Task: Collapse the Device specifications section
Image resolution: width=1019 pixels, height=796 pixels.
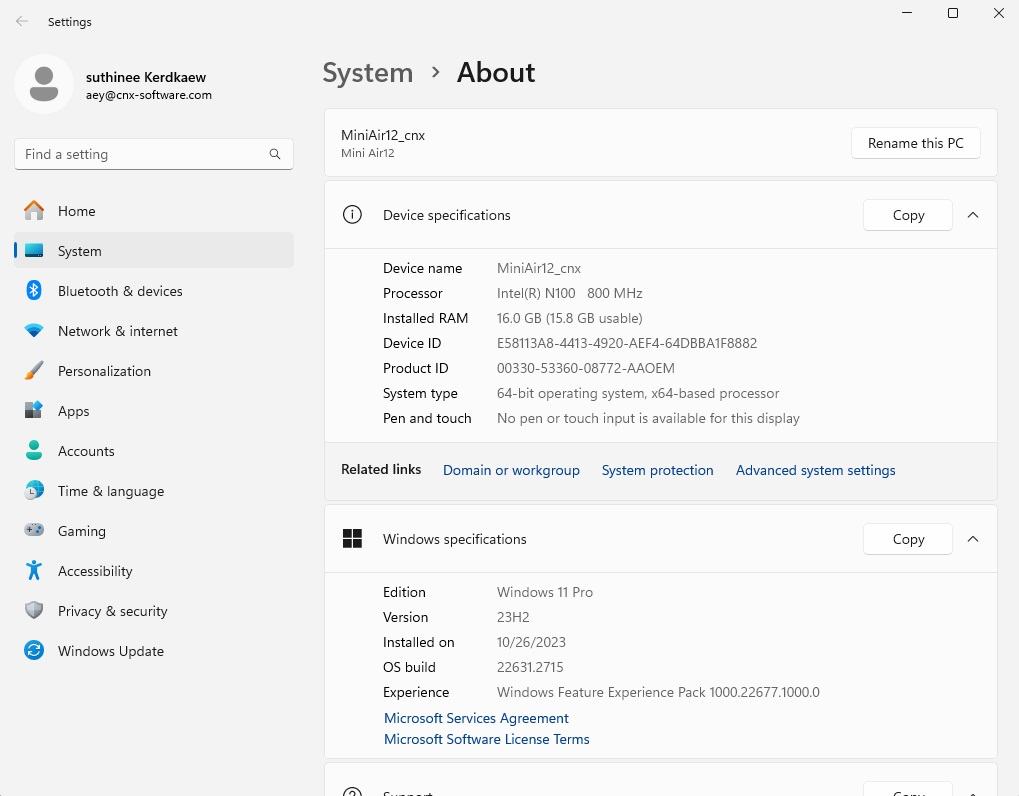Action: click(973, 215)
